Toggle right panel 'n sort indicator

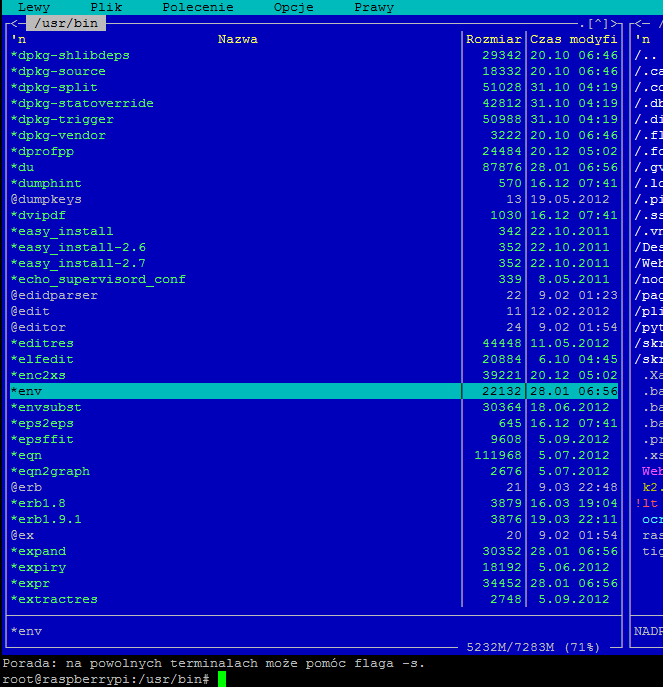642,39
